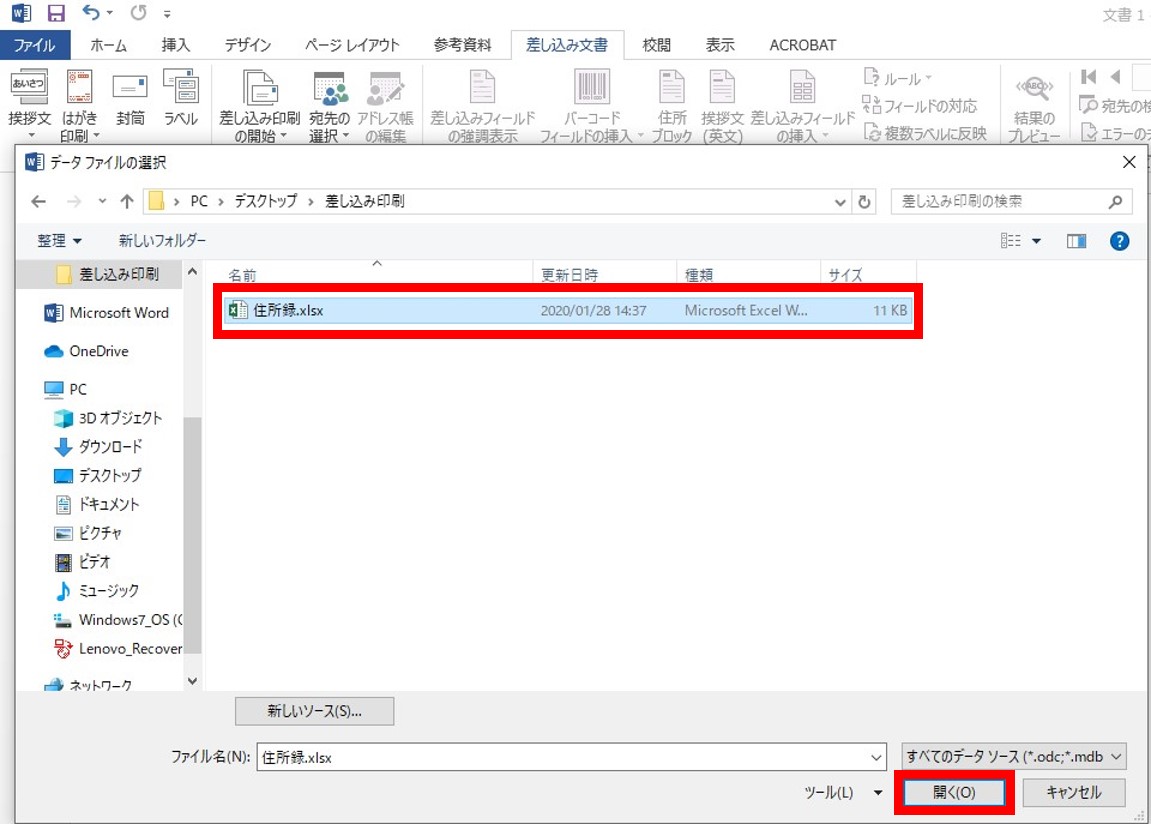Image resolution: width=1151 pixels, height=824 pixels.
Task: Click 新しいソース(S)... button
Action: [x=314, y=711]
